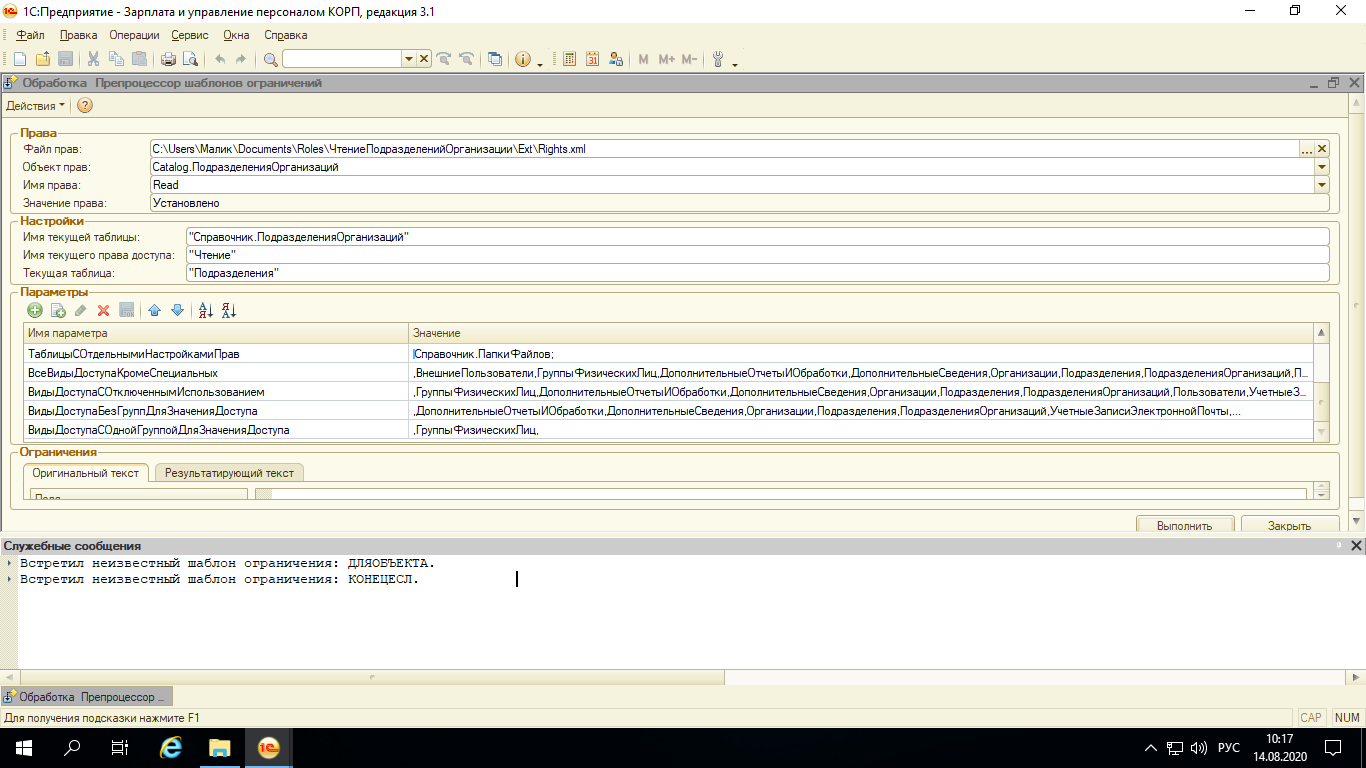The height and width of the screenshot is (768, 1366).
Task: Click the magnifier Find icon
Action: [x=270, y=60]
